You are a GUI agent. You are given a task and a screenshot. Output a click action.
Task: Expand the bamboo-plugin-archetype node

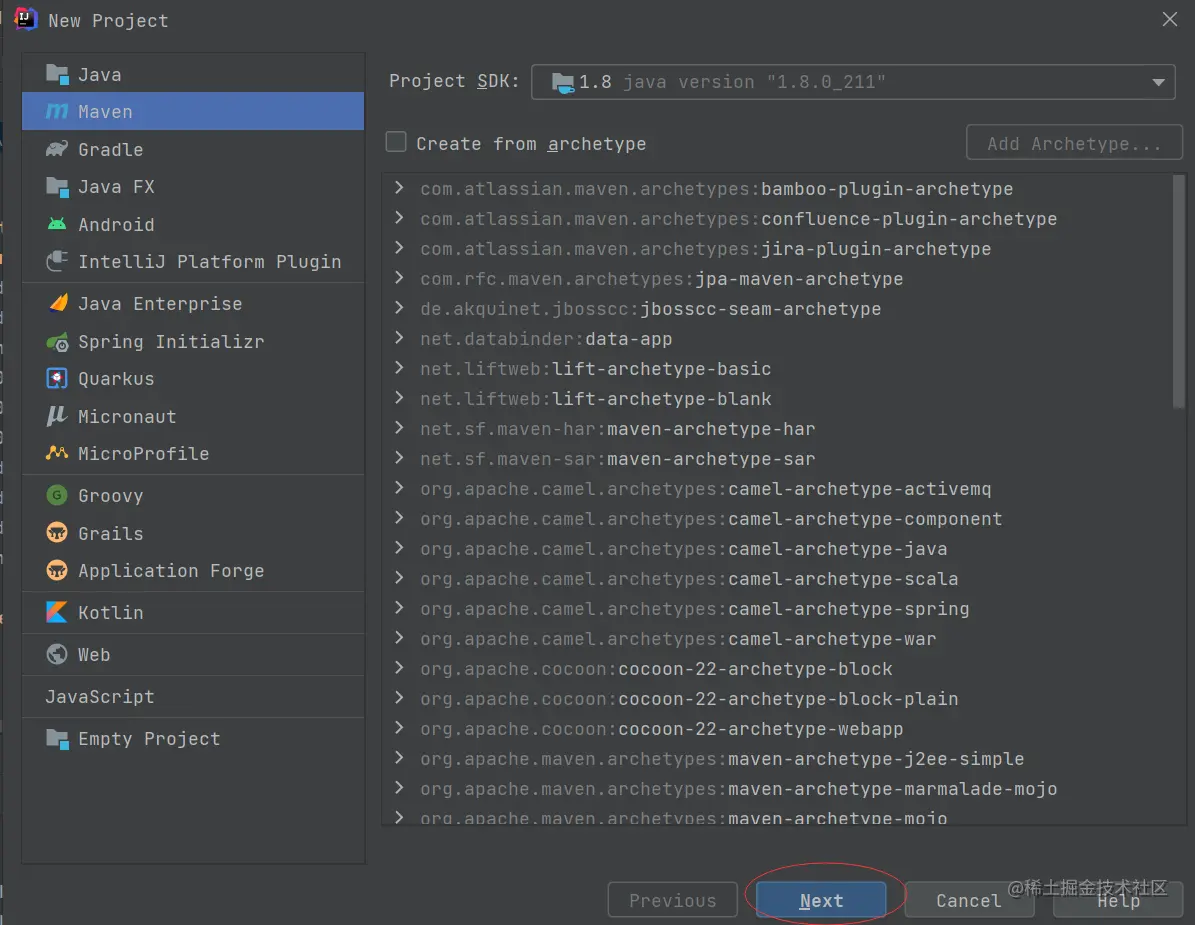(399, 188)
